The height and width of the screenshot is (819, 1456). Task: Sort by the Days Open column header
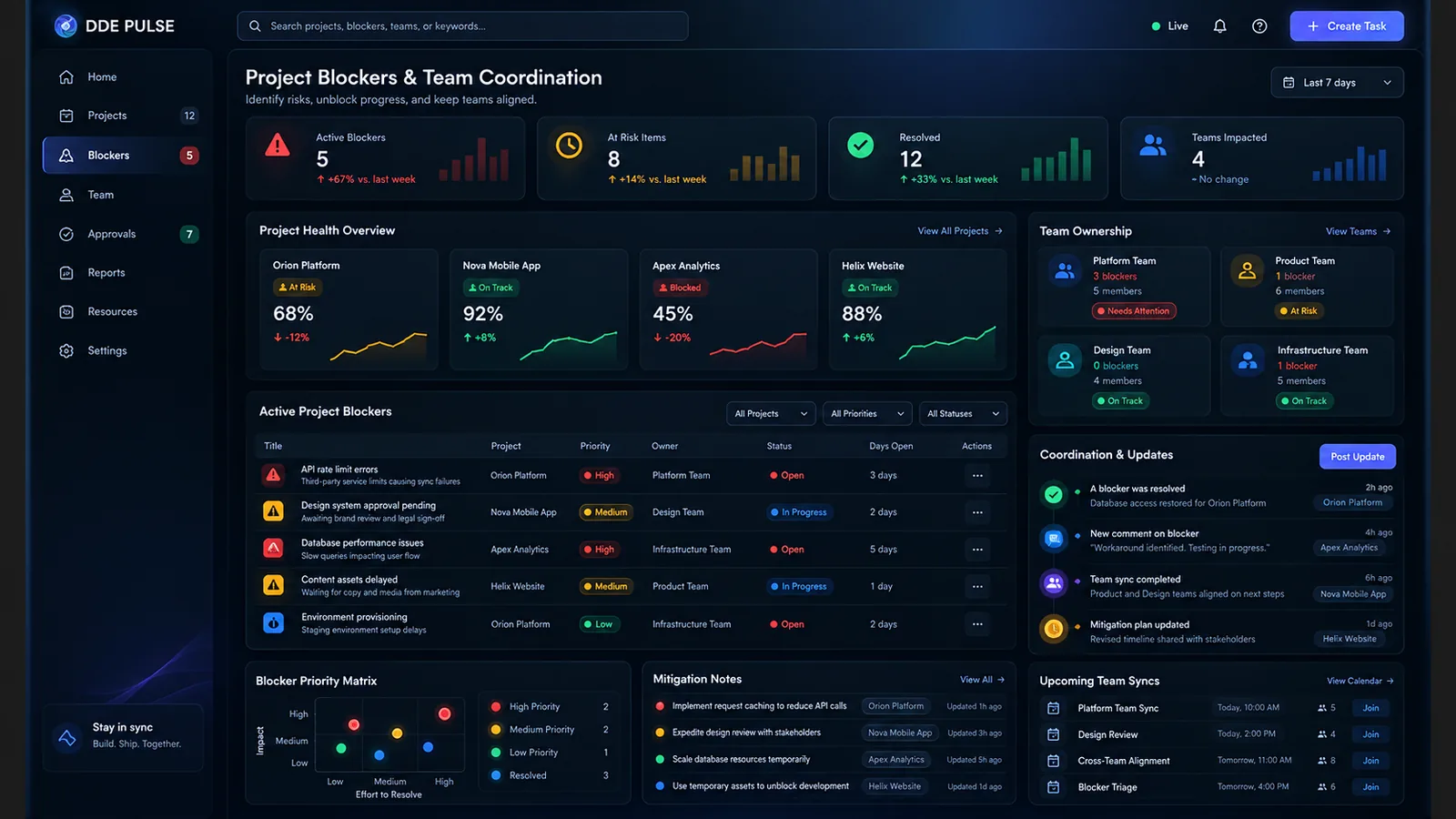coord(891,446)
